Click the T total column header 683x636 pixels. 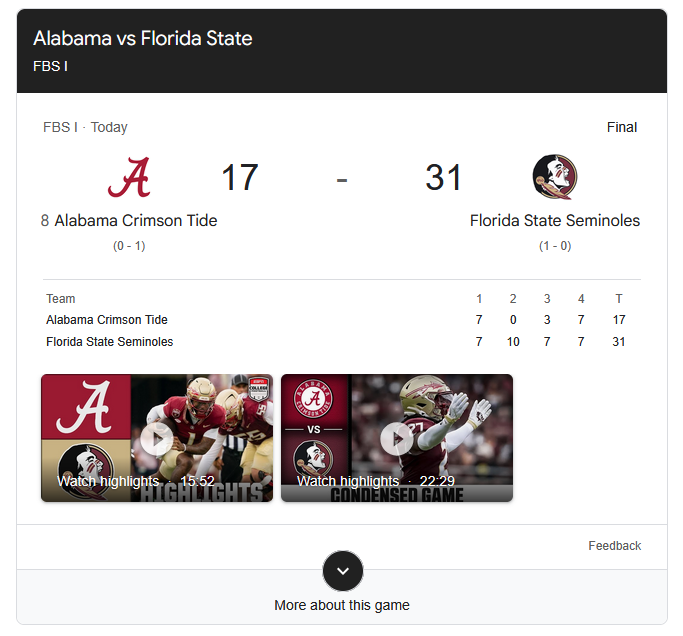(619, 299)
